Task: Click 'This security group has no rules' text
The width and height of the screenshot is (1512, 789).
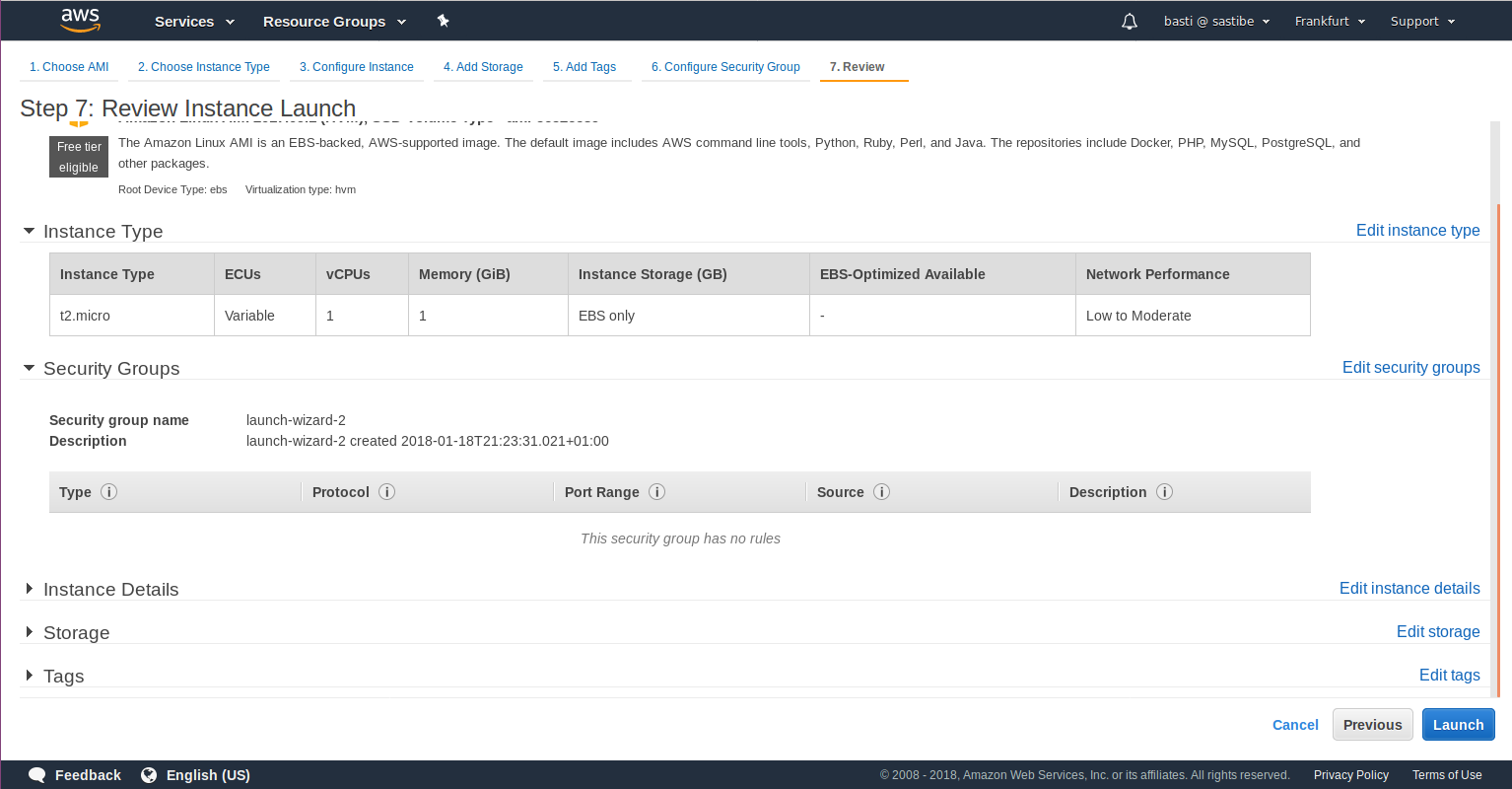Action: click(x=680, y=538)
